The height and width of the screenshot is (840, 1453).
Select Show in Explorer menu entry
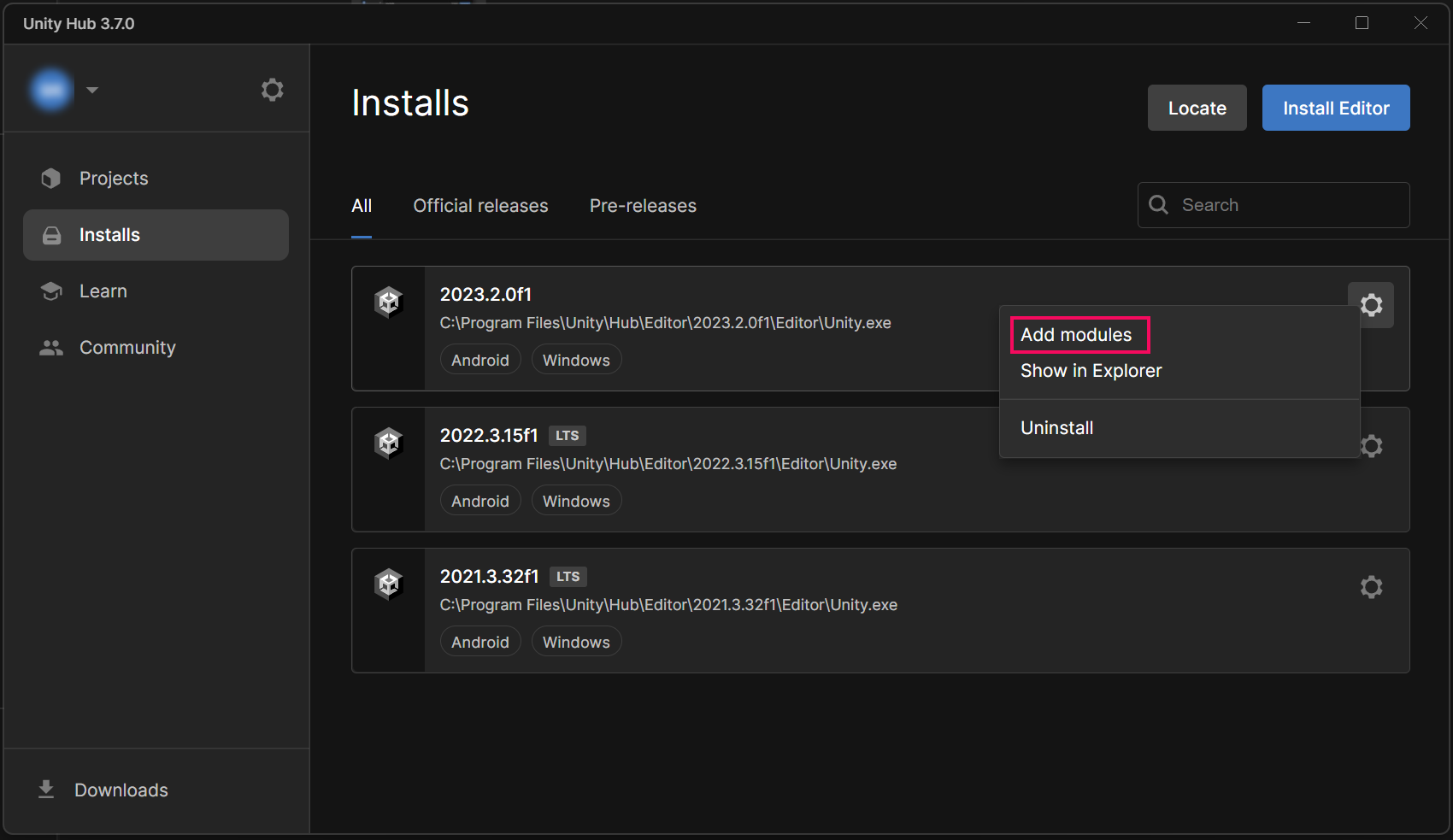point(1091,371)
